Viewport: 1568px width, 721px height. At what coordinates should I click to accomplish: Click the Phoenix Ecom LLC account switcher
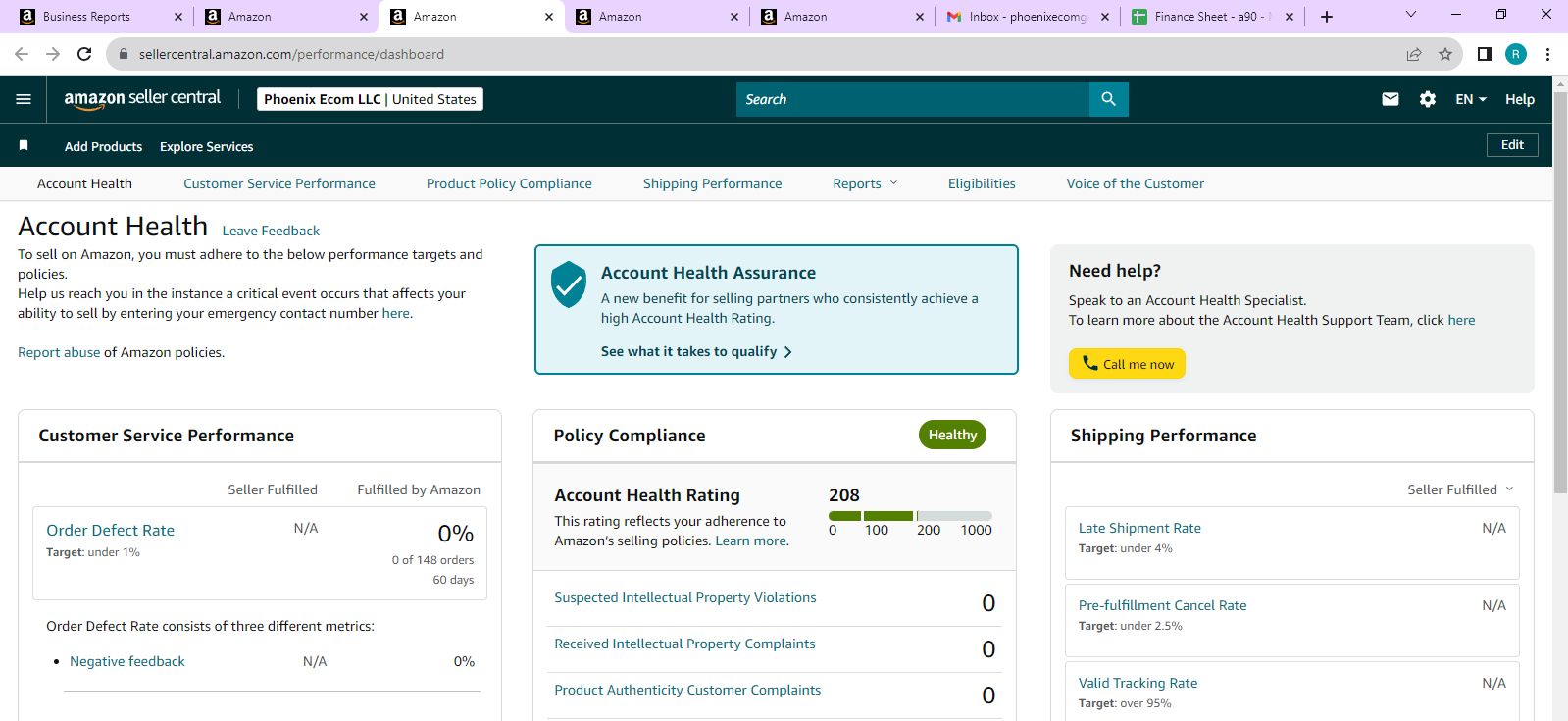coord(370,99)
